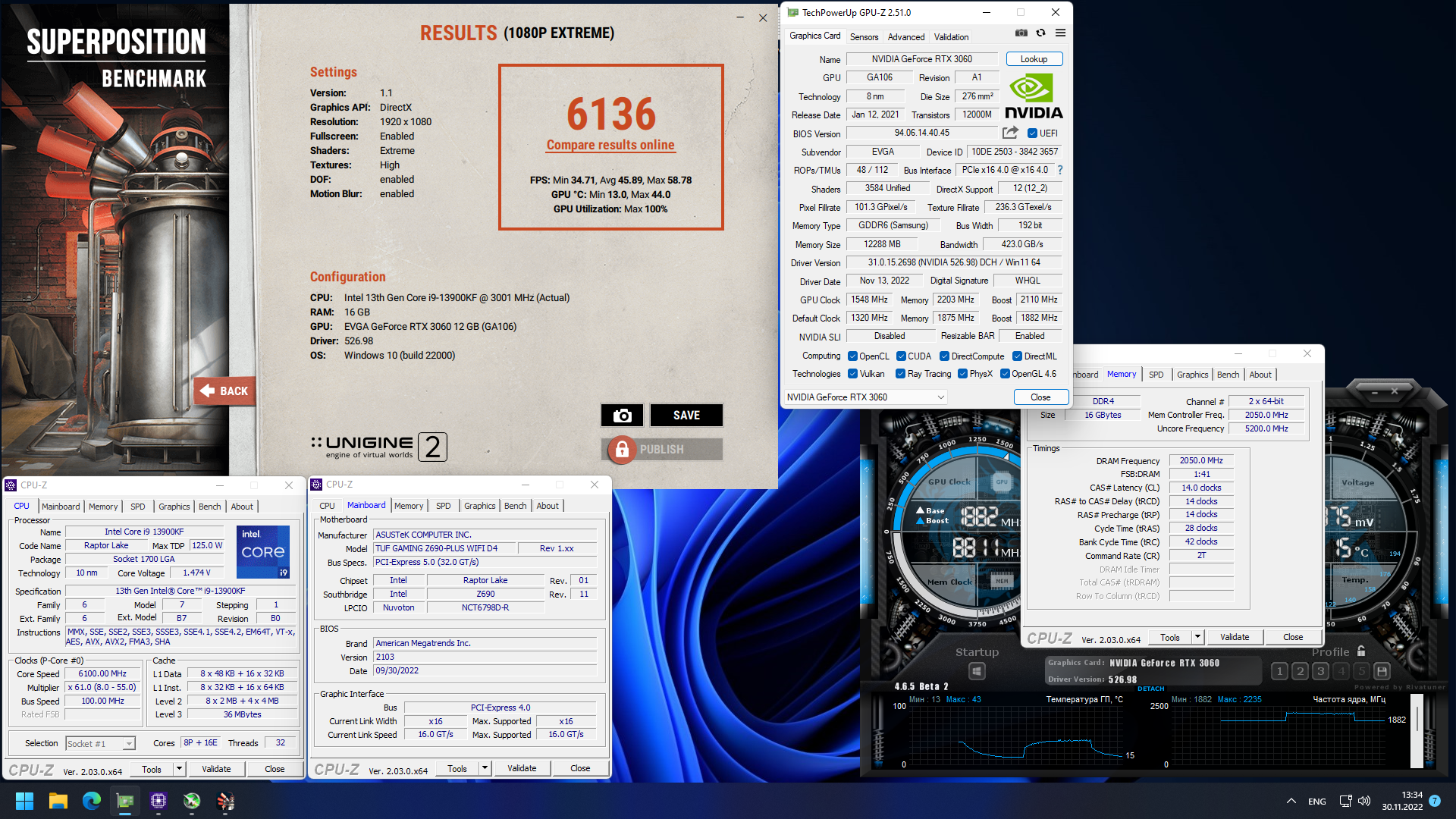Open Bench tab in Mainboard CPU-Z window

pyautogui.click(x=515, y=506)
